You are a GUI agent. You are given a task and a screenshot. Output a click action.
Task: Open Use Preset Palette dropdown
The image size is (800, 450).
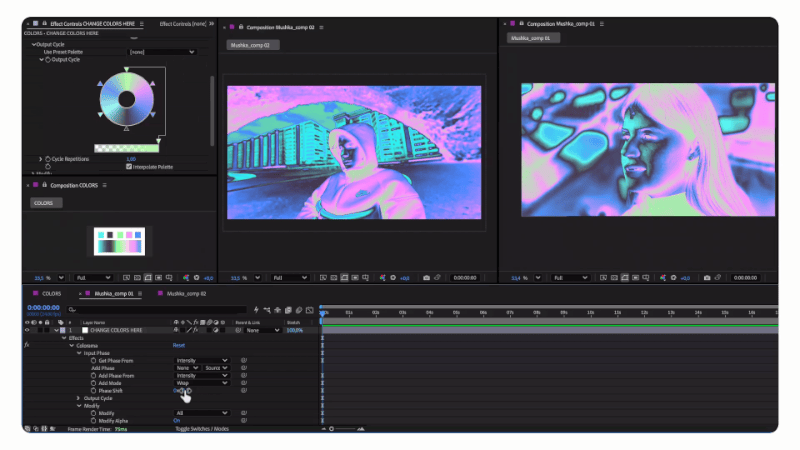[162, 52]
